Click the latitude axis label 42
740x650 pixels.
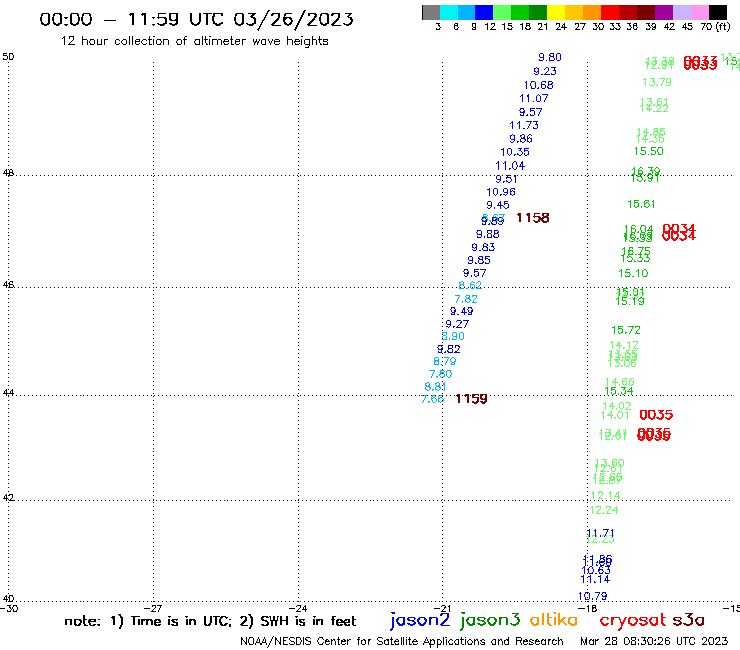point(8,498)
